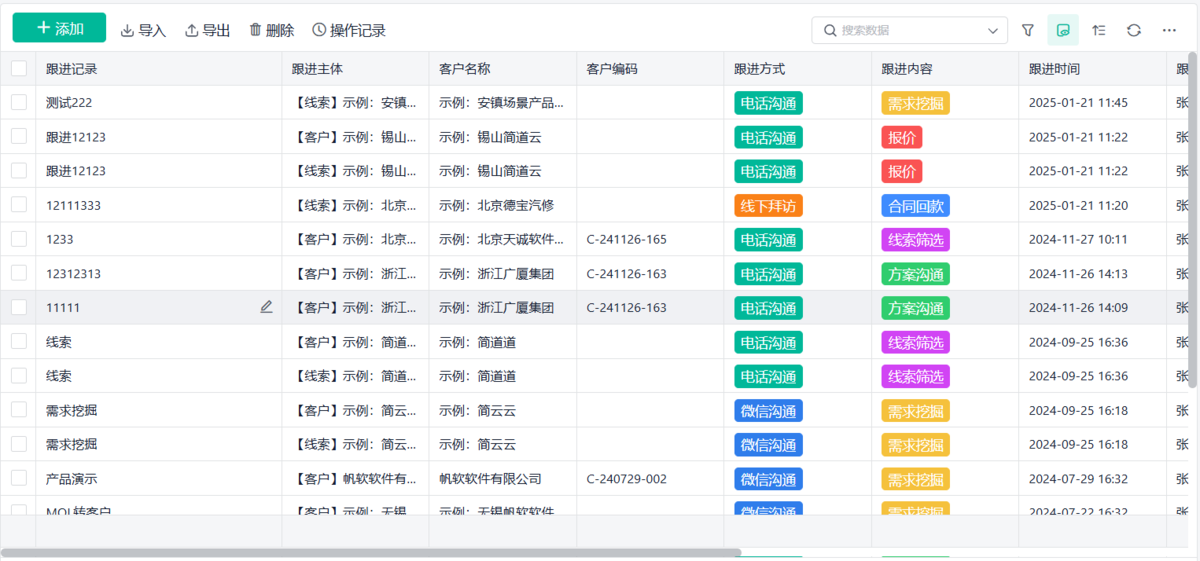This screenshot has height=561, width=1200.
Task: Toggle the highlighted green display settings icon
Action: click(1063, 30)
